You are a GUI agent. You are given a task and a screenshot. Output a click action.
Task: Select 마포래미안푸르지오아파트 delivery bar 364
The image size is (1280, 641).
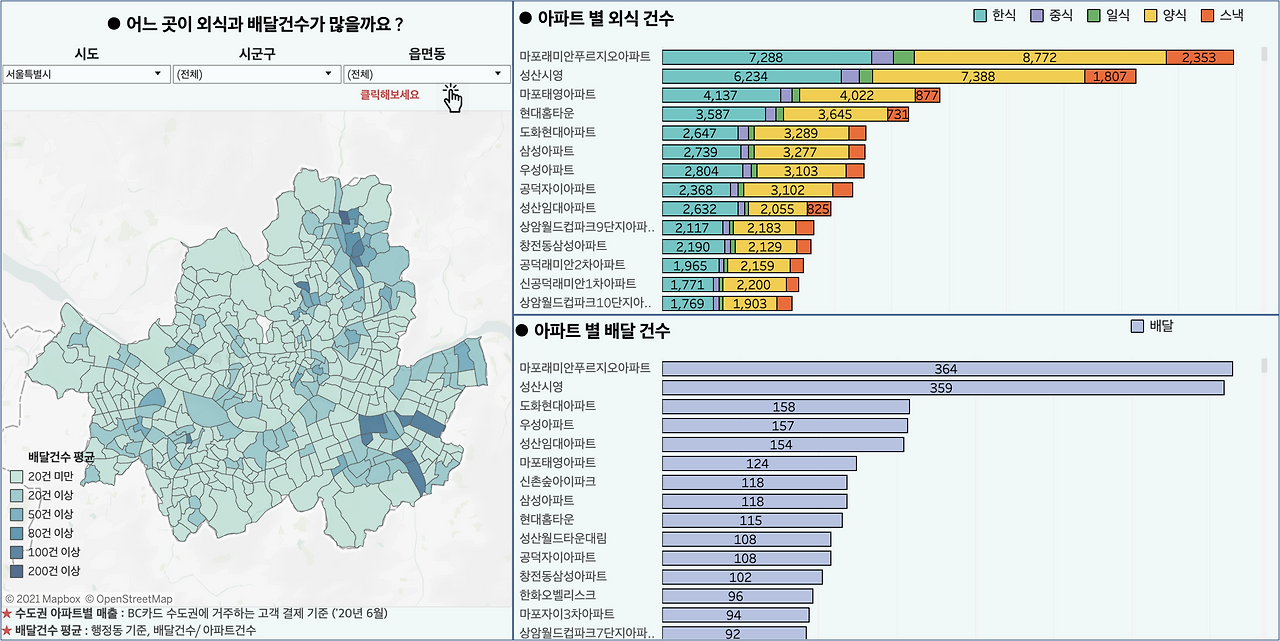click(x=948, y=368)
